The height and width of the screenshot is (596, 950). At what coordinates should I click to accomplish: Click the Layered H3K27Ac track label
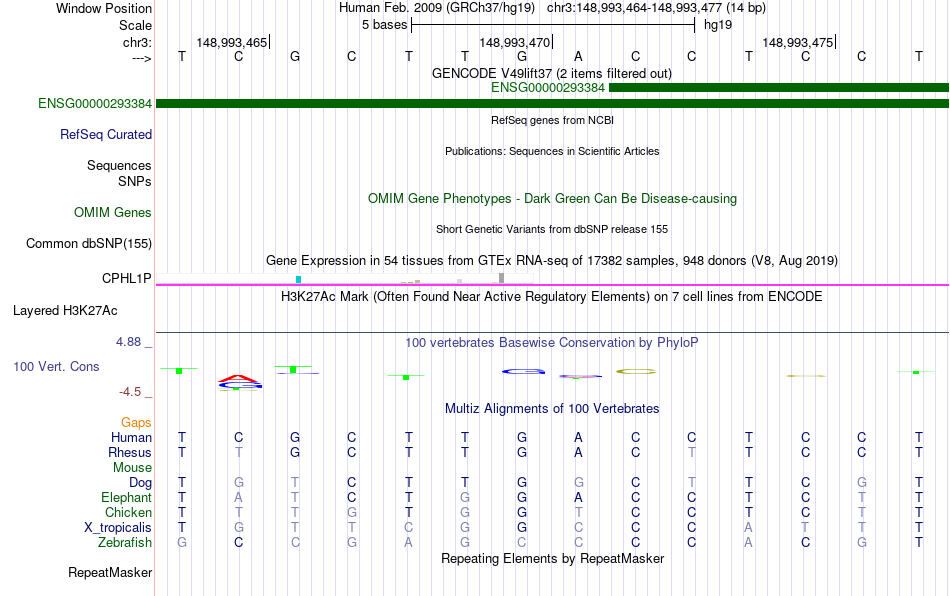pyautogui.click(x=65, y=311)
